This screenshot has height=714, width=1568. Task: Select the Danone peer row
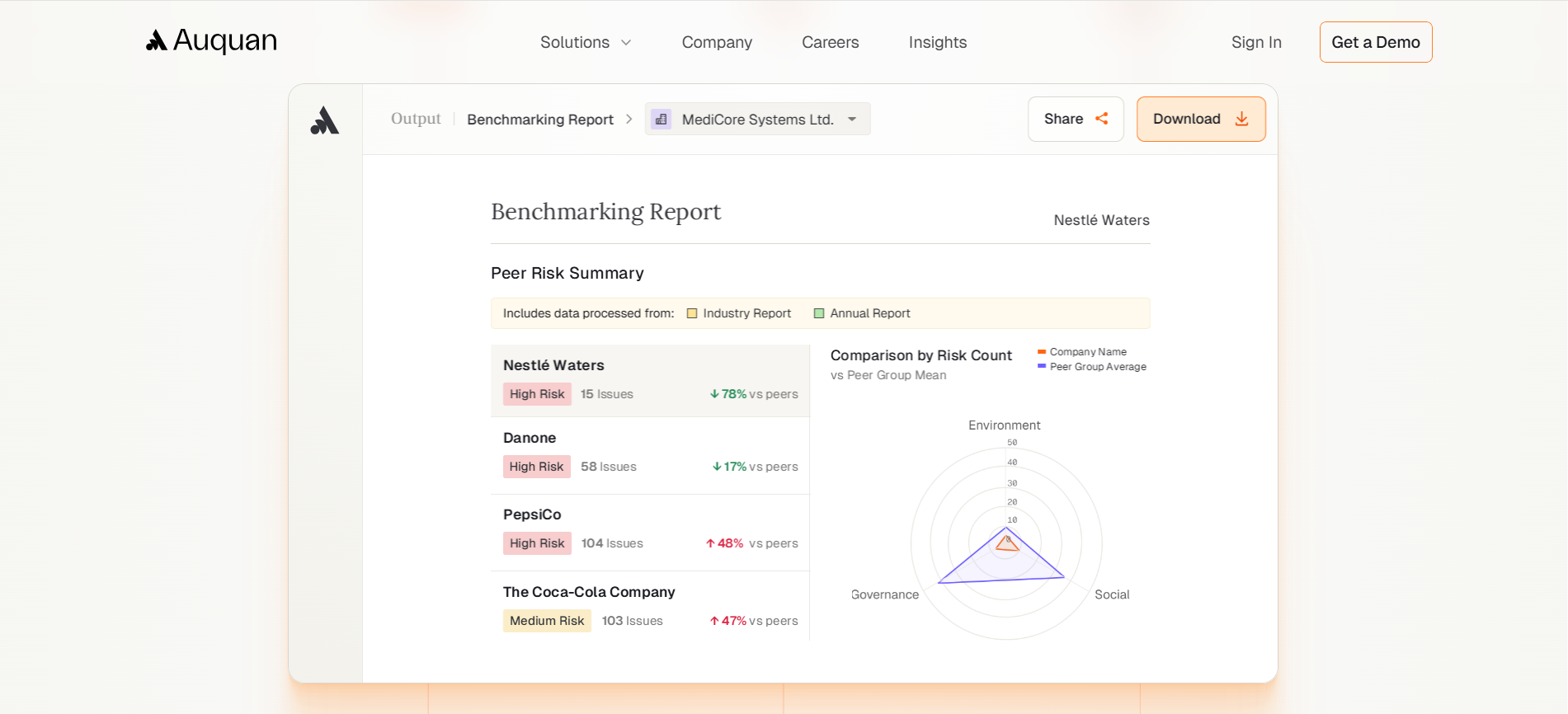click(x=650, y=456)
